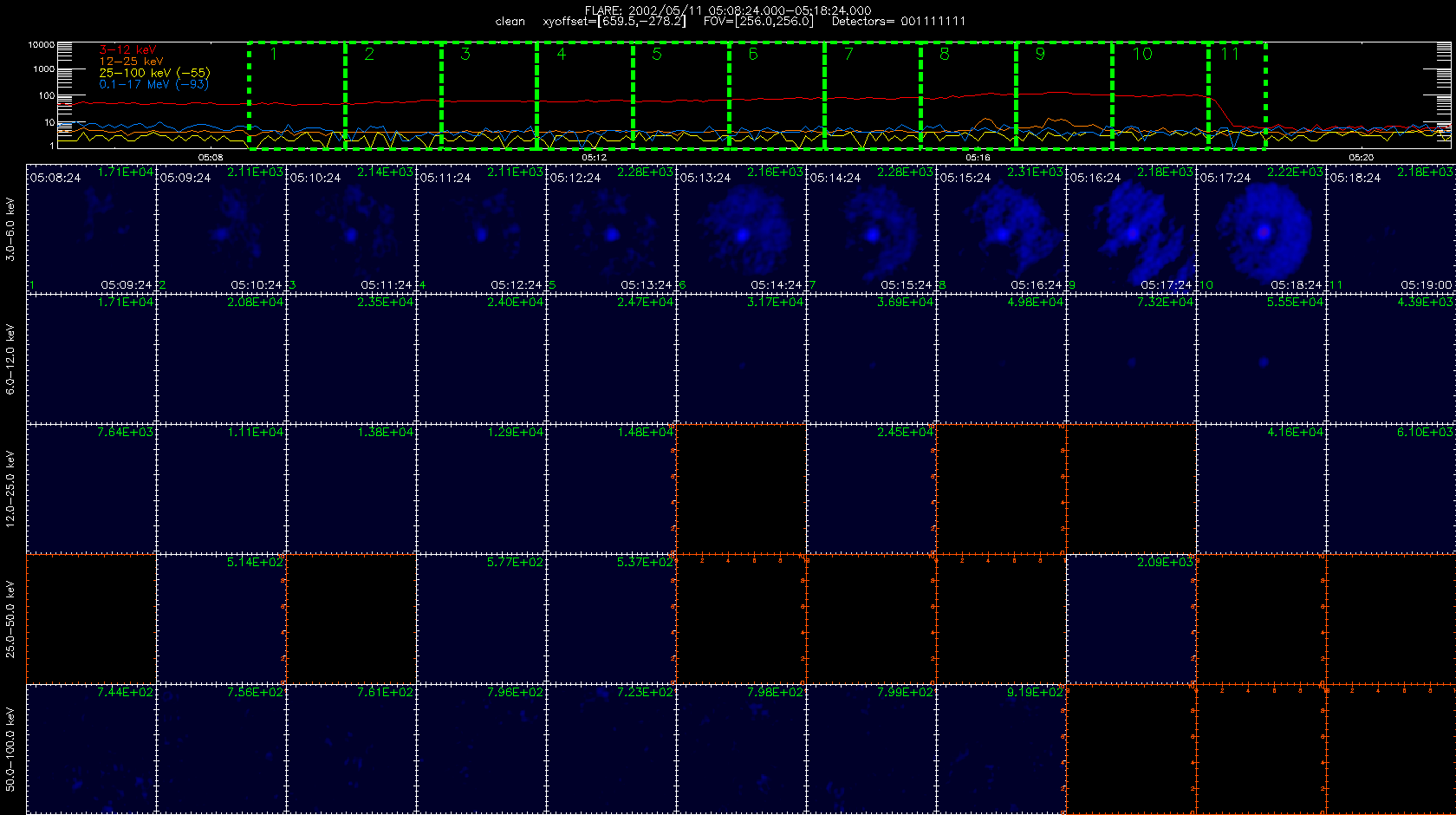Open the 12.0-25.0 keV image showing 2.45E+04
The width and height of the screenshot is (1456, 815).
pos(872,489)
